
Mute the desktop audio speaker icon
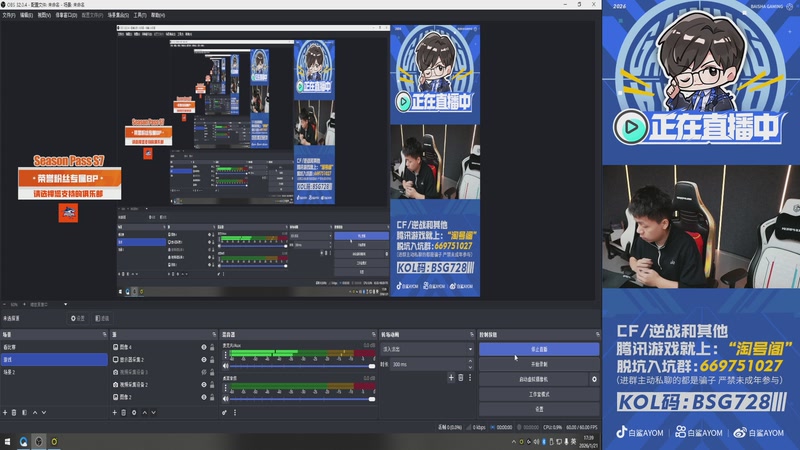tap(226, 398)
